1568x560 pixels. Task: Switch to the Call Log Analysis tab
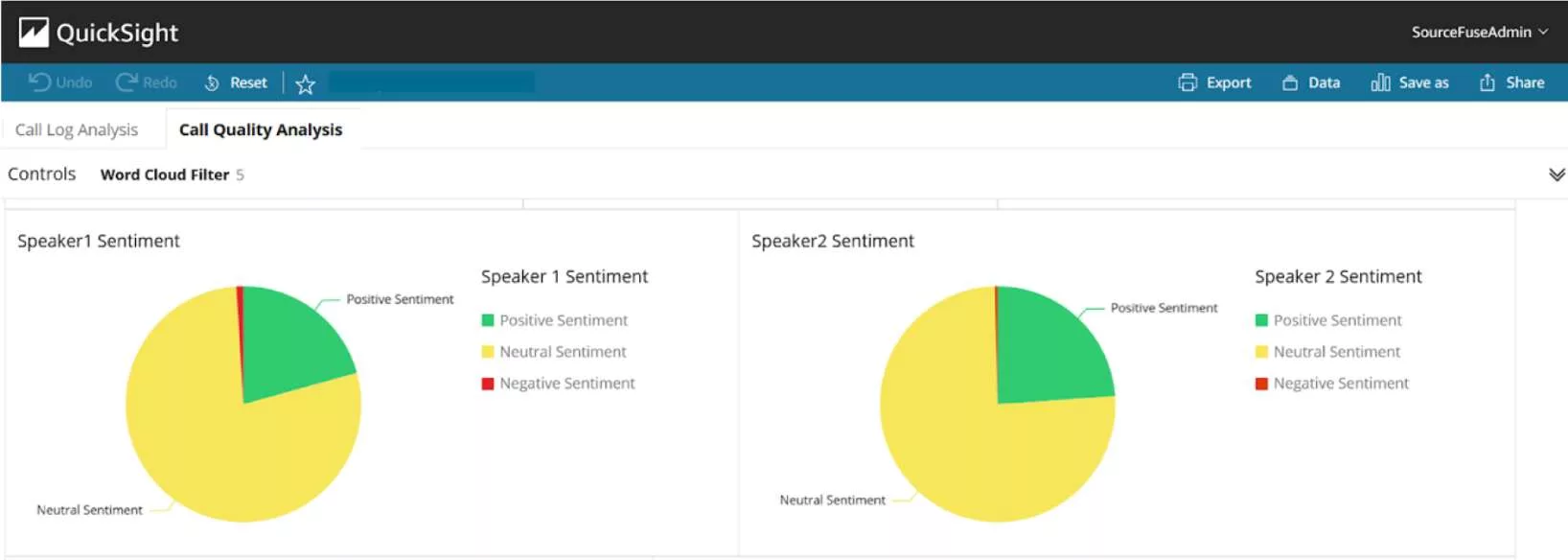[x=77, y=129]
